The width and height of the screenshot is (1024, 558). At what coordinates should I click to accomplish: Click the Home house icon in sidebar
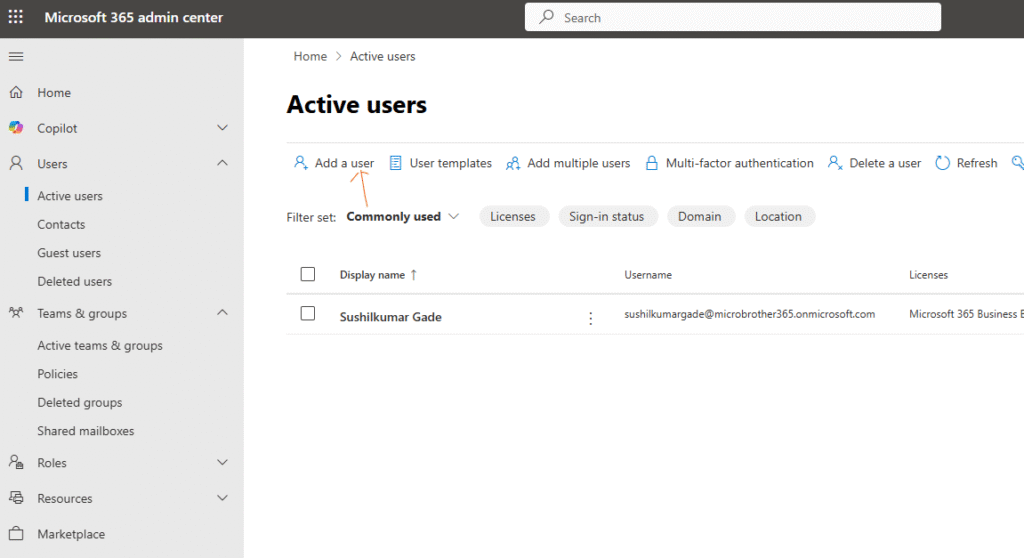pos(16,93)
